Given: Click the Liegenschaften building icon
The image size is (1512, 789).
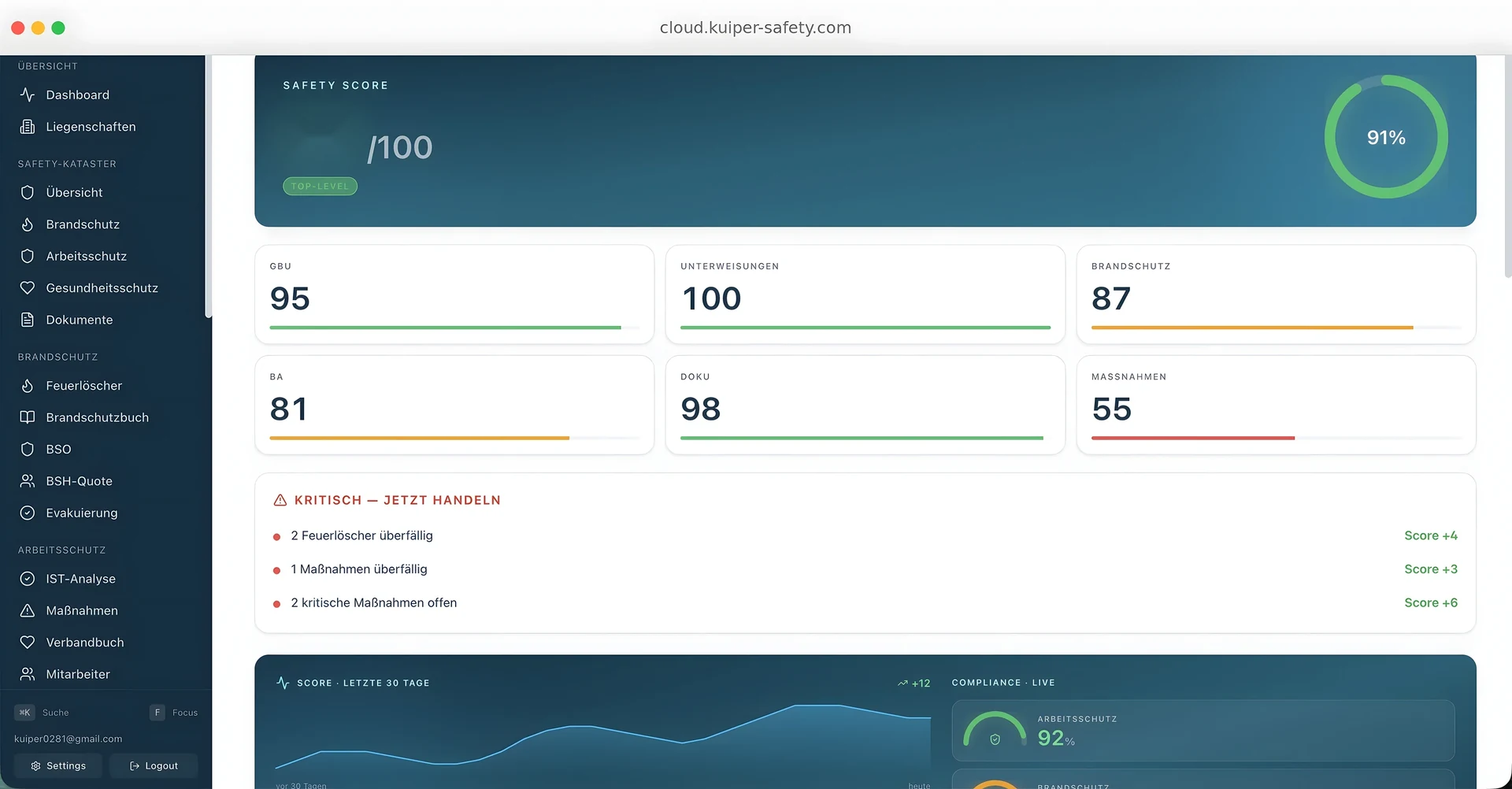Looking at the screenshot, I should [x=28, y=127].
